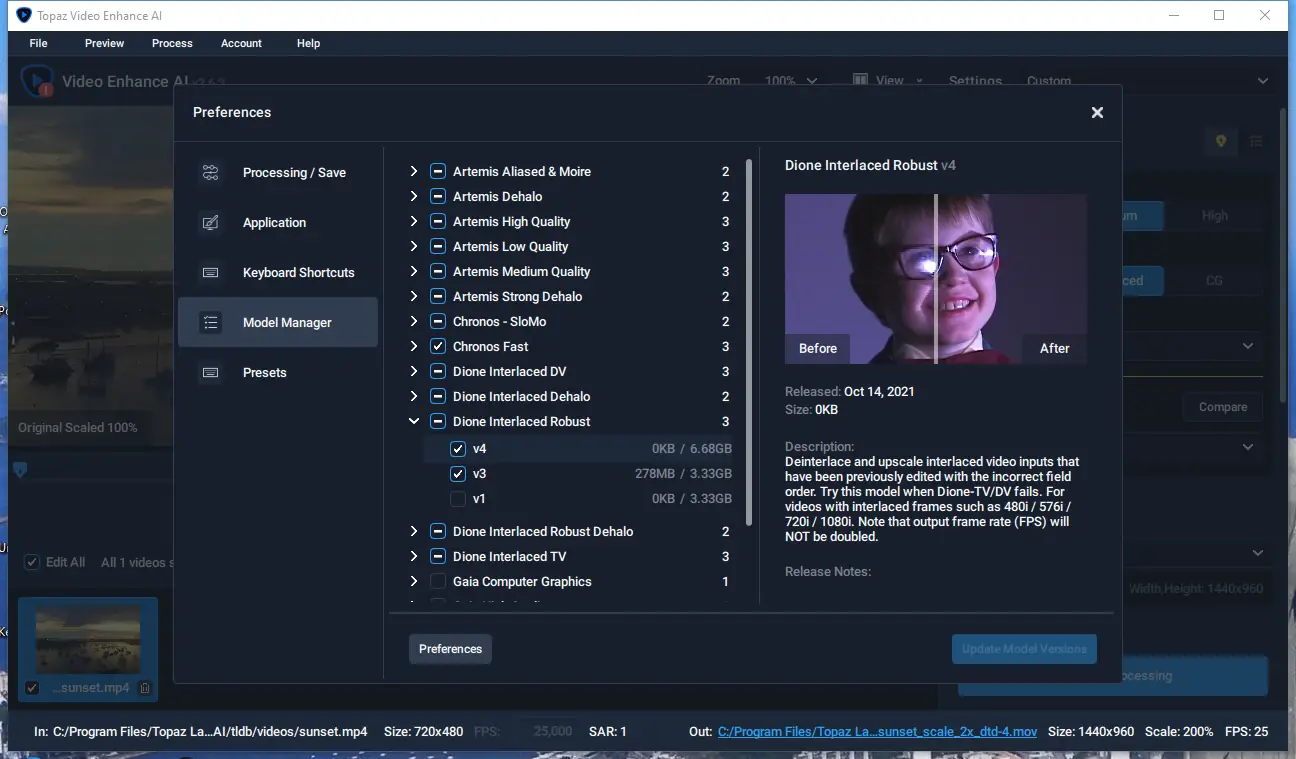This screenshot has height=759, width=1296.
Task: Expand the Dione Interlaced DV model
Action: point(414,372)
